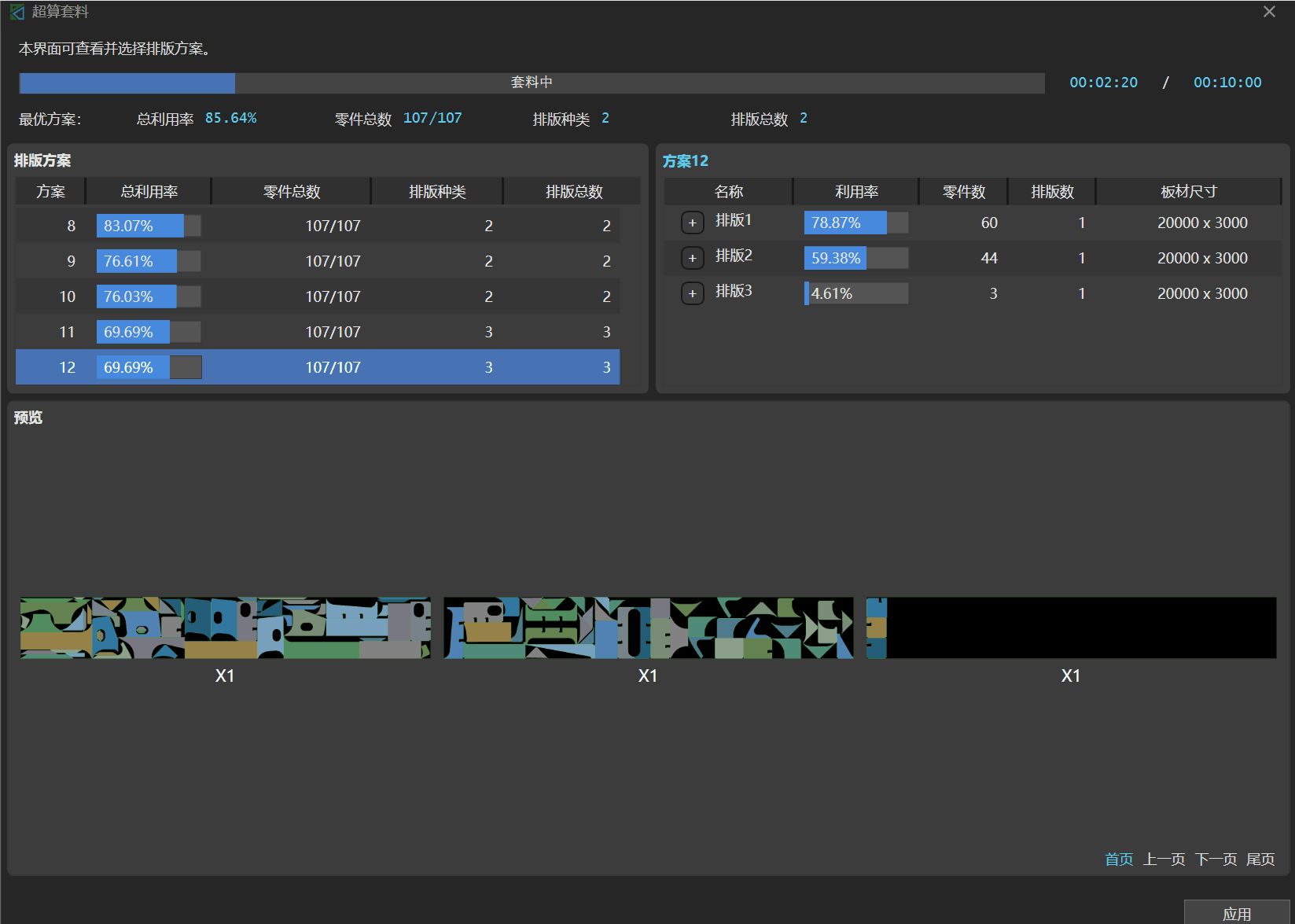Go to 上一页 previous page
The height and width of the screenshot is (924, 1295).
pyautogui.click(x=1164, y=860)
